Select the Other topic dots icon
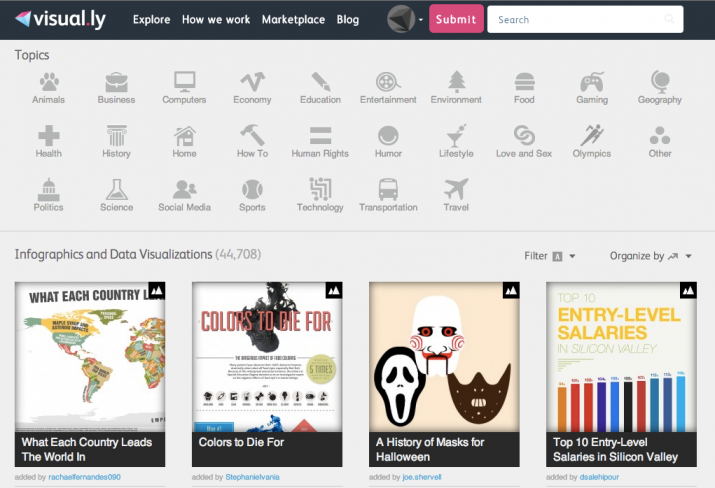The image size is (715, 488). tap(660, 135)
